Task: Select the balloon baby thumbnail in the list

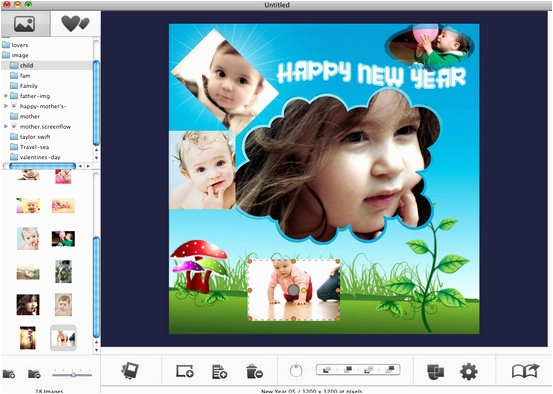Action: (63, 239)
